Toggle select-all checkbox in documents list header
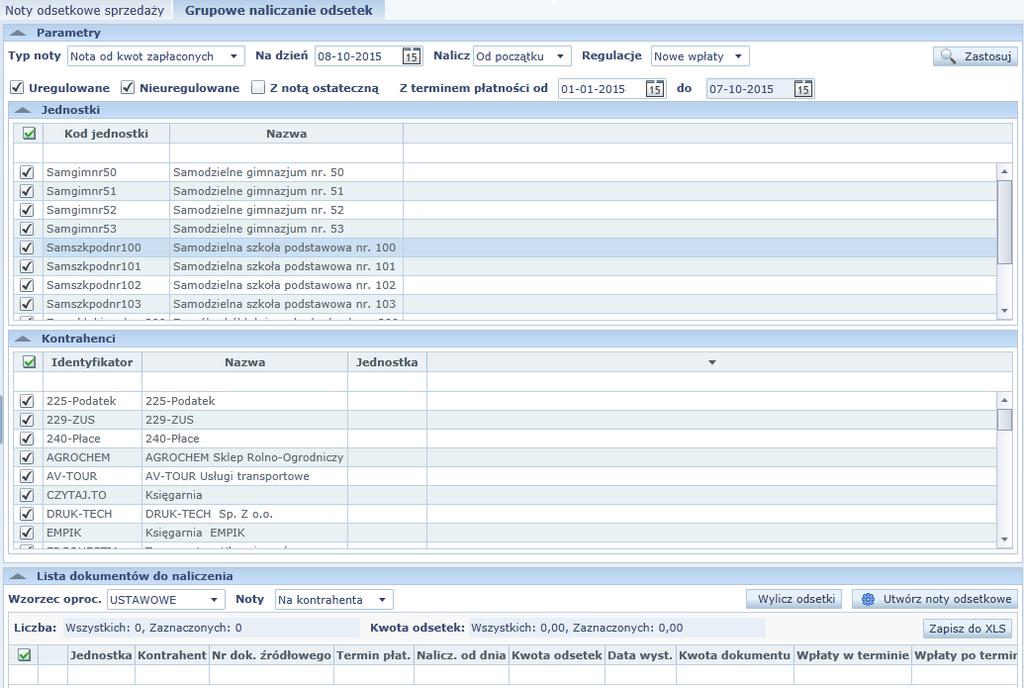 click(24, 655)
